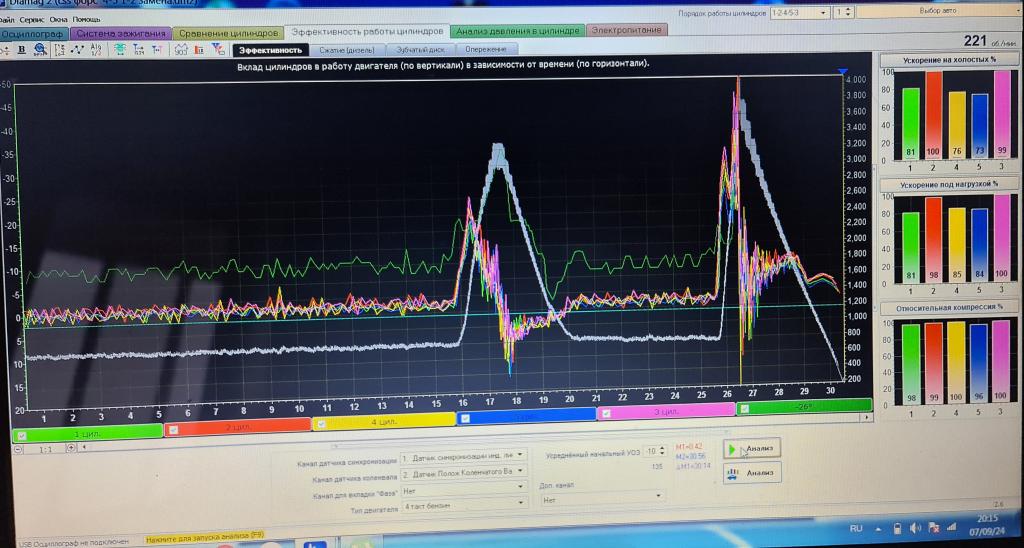Open Тип двигателя dropdown
1024x548 pixels.
(x=463, y=505)
